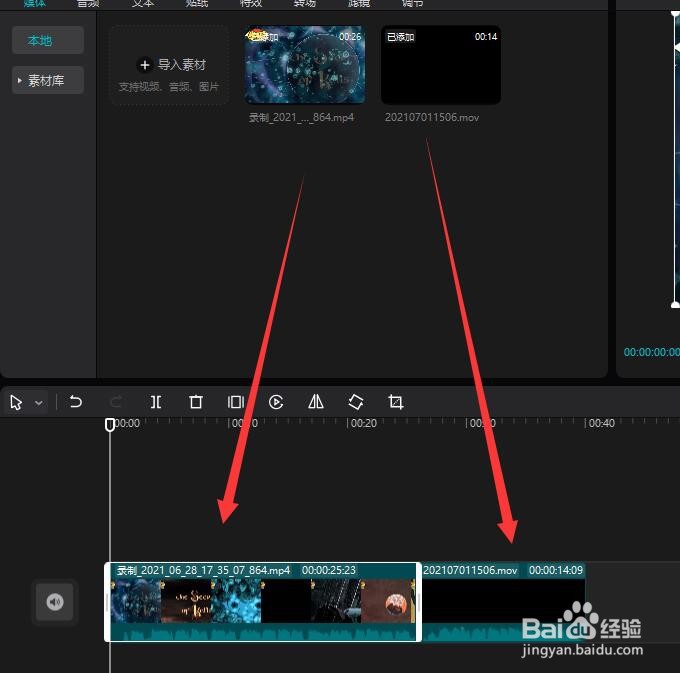Switch to the 本地 local media tab
Viewport: 680px width, 673px height.
coord(48,40)
